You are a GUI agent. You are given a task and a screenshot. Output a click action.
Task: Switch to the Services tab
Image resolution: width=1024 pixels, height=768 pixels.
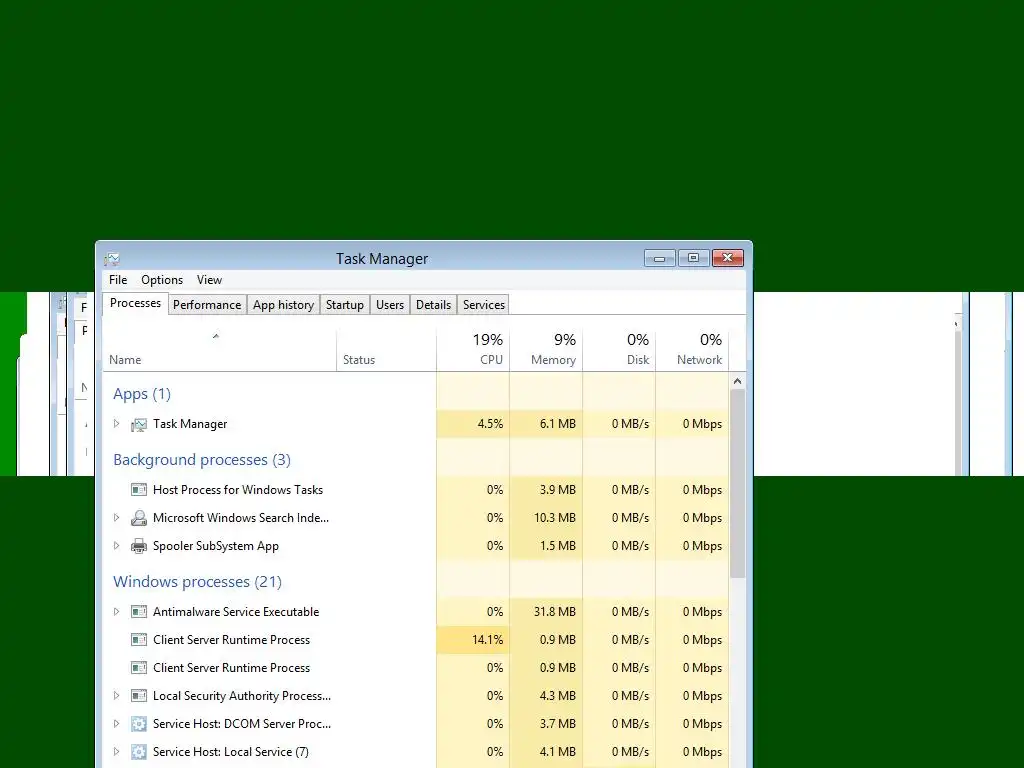click(484, 305)
